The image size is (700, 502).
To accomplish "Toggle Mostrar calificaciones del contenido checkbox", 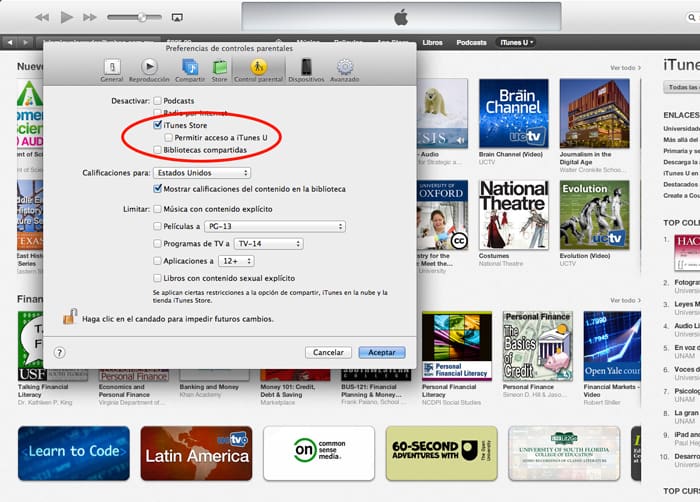I will 158,188.
